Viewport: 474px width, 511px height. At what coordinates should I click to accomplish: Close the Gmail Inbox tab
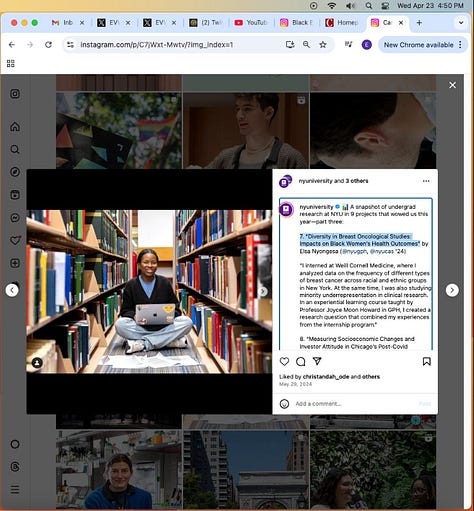coord(82,23)
